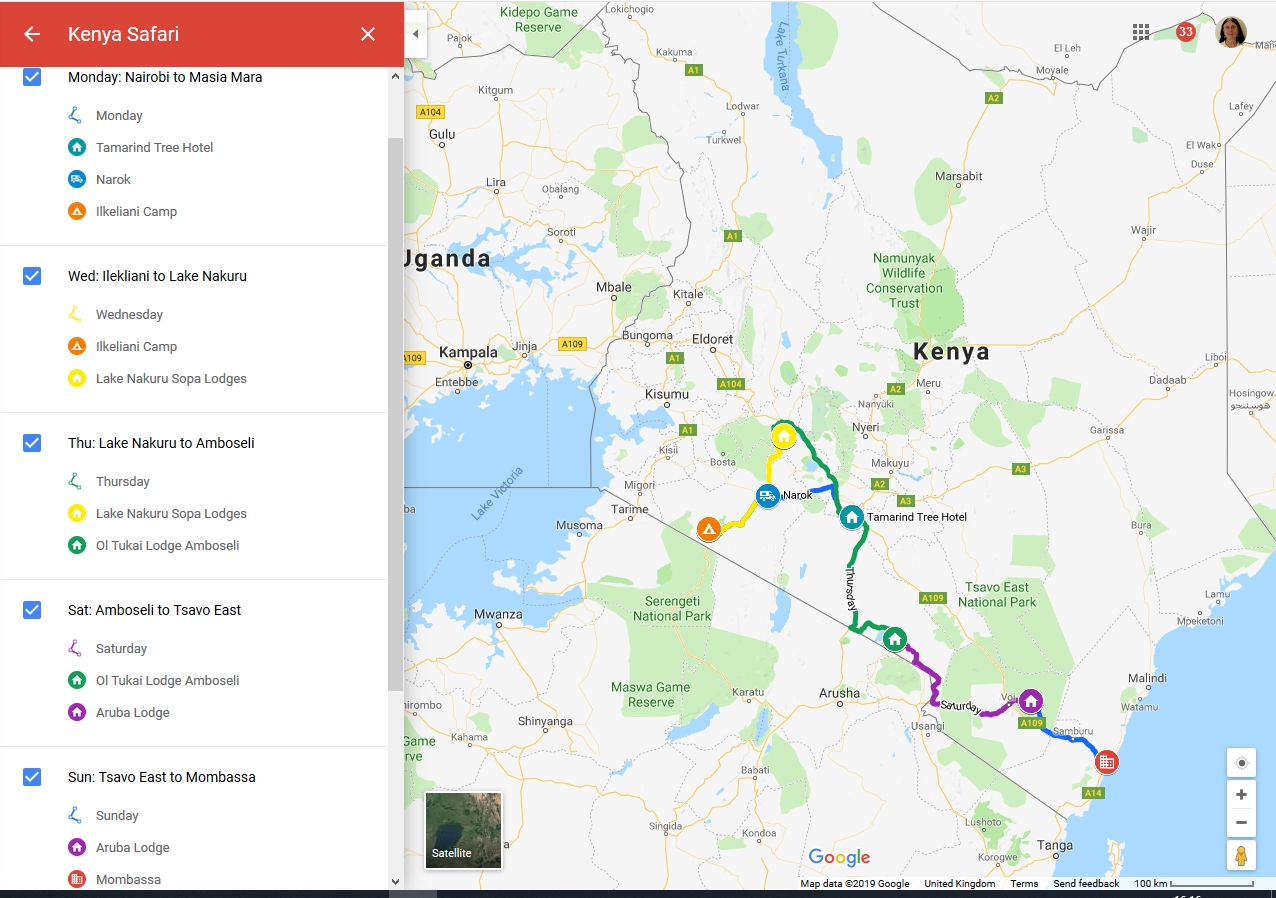Click the United Kingdom link in the footer
The image size is (1276, 898).
click(959, 884)
